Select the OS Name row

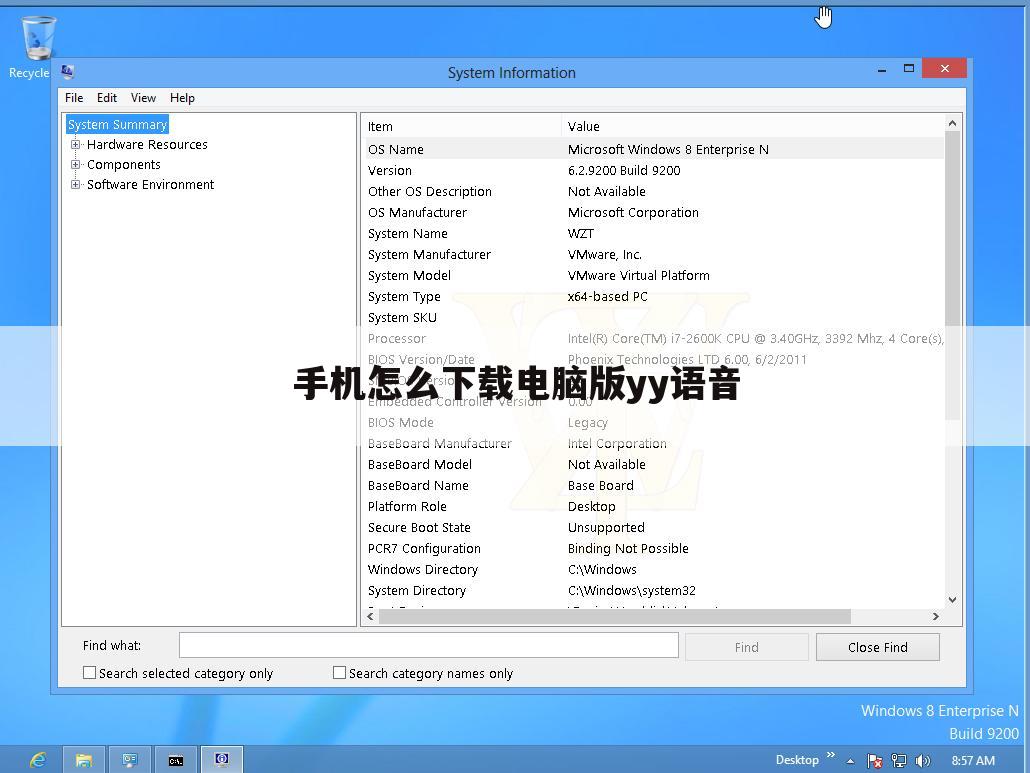pyautogui.click(x=654, y=149)
